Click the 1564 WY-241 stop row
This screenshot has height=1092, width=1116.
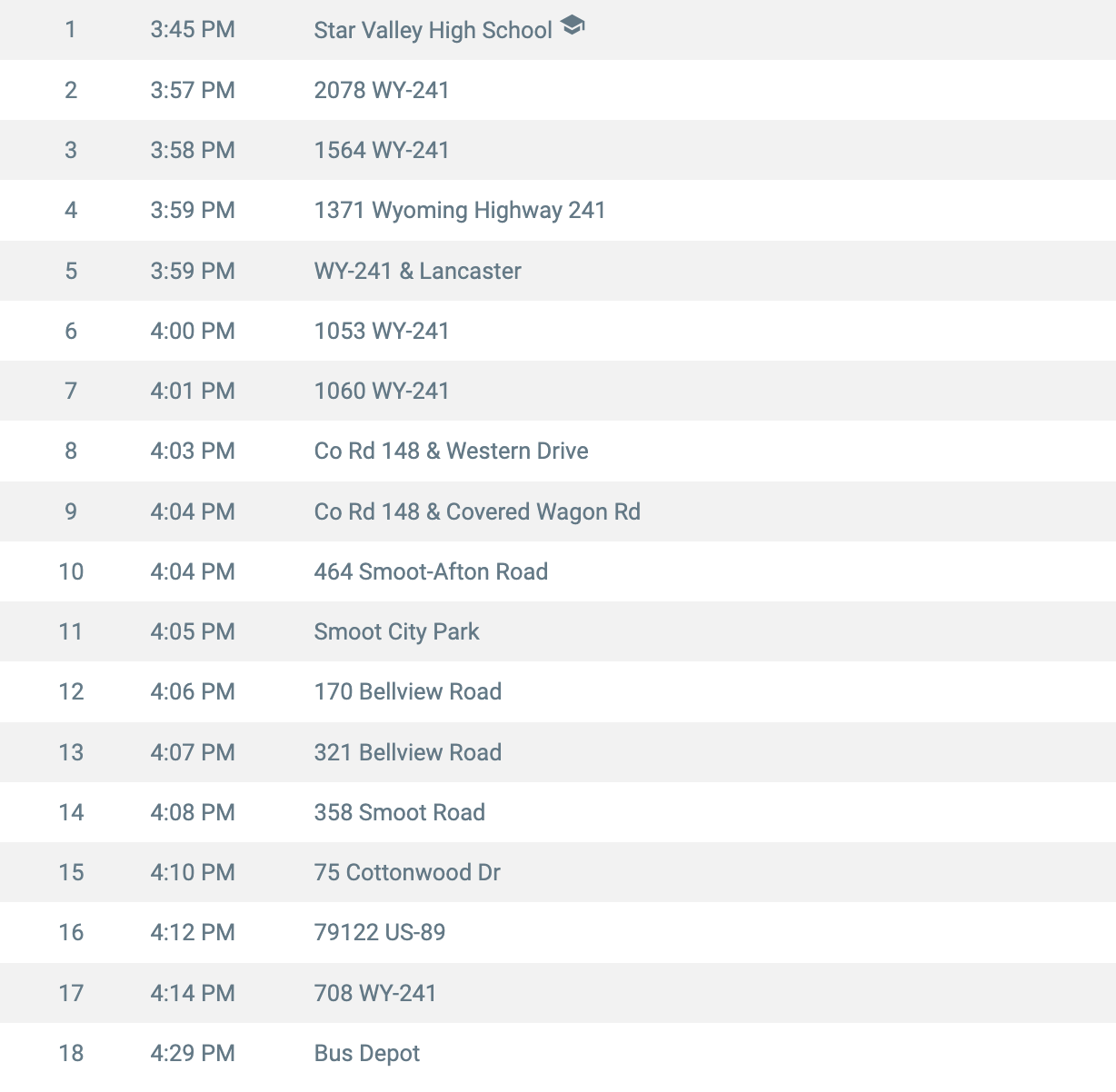(x=558, y=150)
